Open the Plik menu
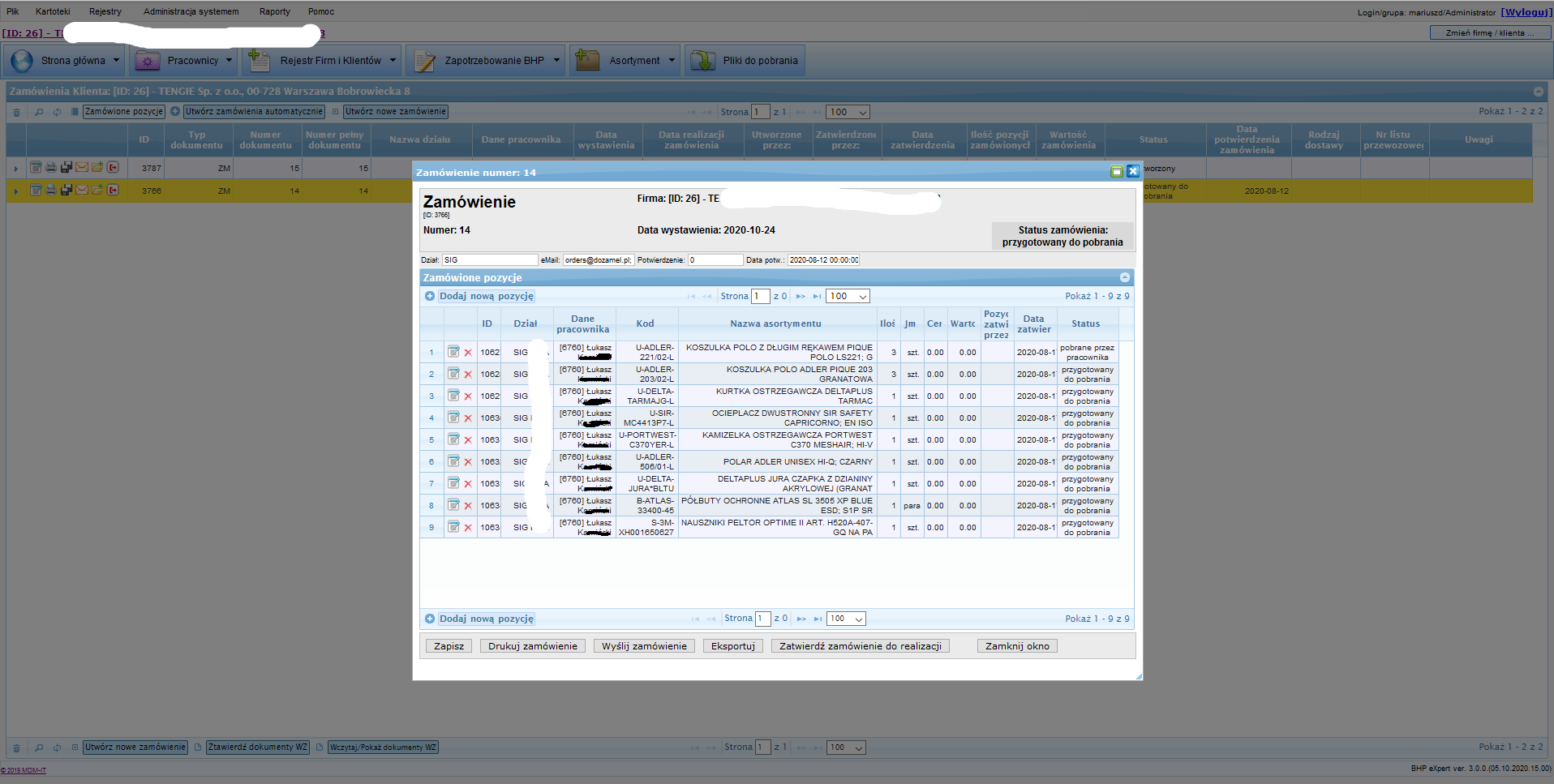Image resolution: width=1554 pixels, height=784 pixels. (x=13, y=11)
